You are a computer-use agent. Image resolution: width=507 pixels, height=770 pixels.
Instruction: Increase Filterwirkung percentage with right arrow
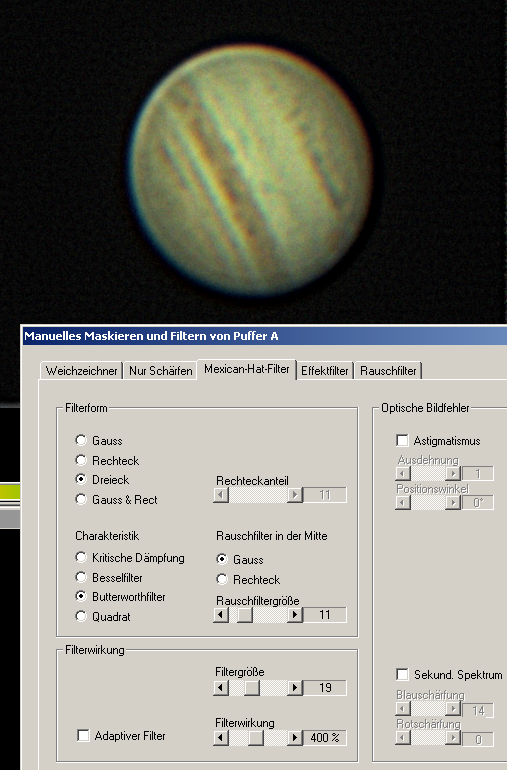(x=295, y=737)
